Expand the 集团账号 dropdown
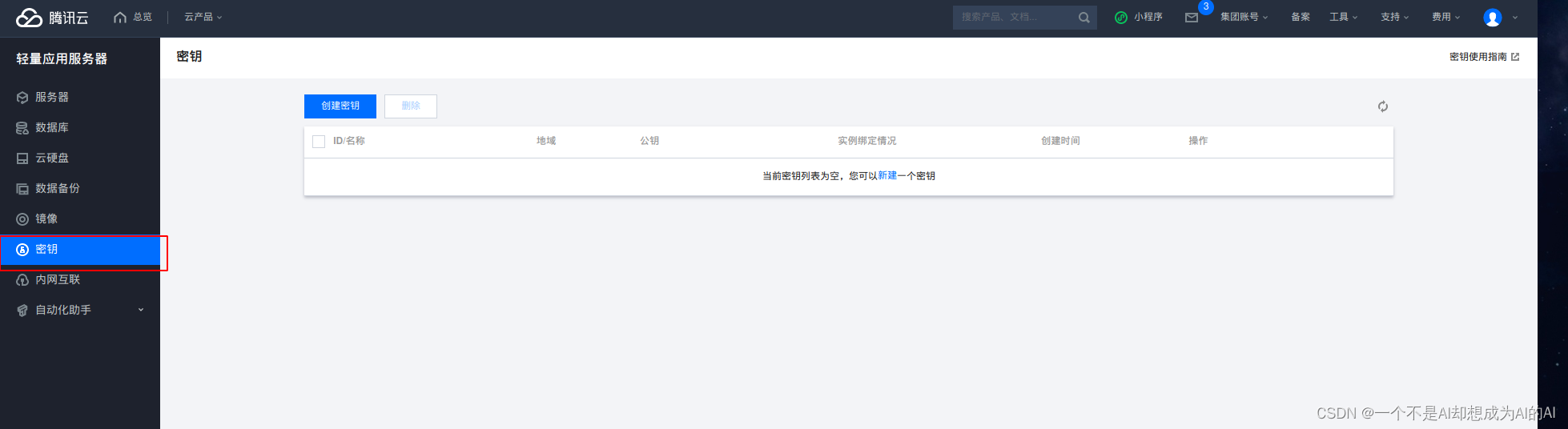1568x429 pixels. (1244, 17)
